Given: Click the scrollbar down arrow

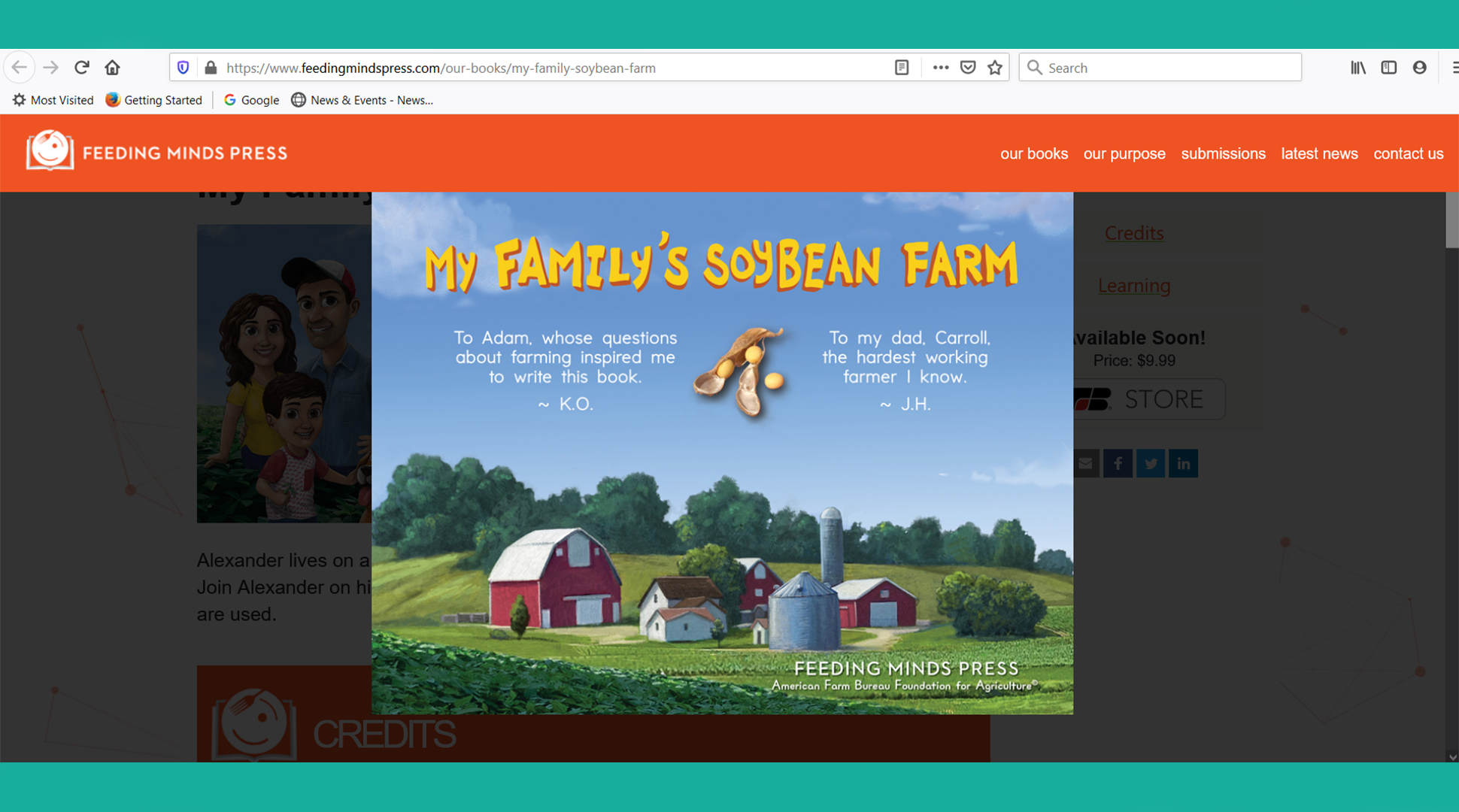Looking at the screenshot, I should click(1452, 756).
